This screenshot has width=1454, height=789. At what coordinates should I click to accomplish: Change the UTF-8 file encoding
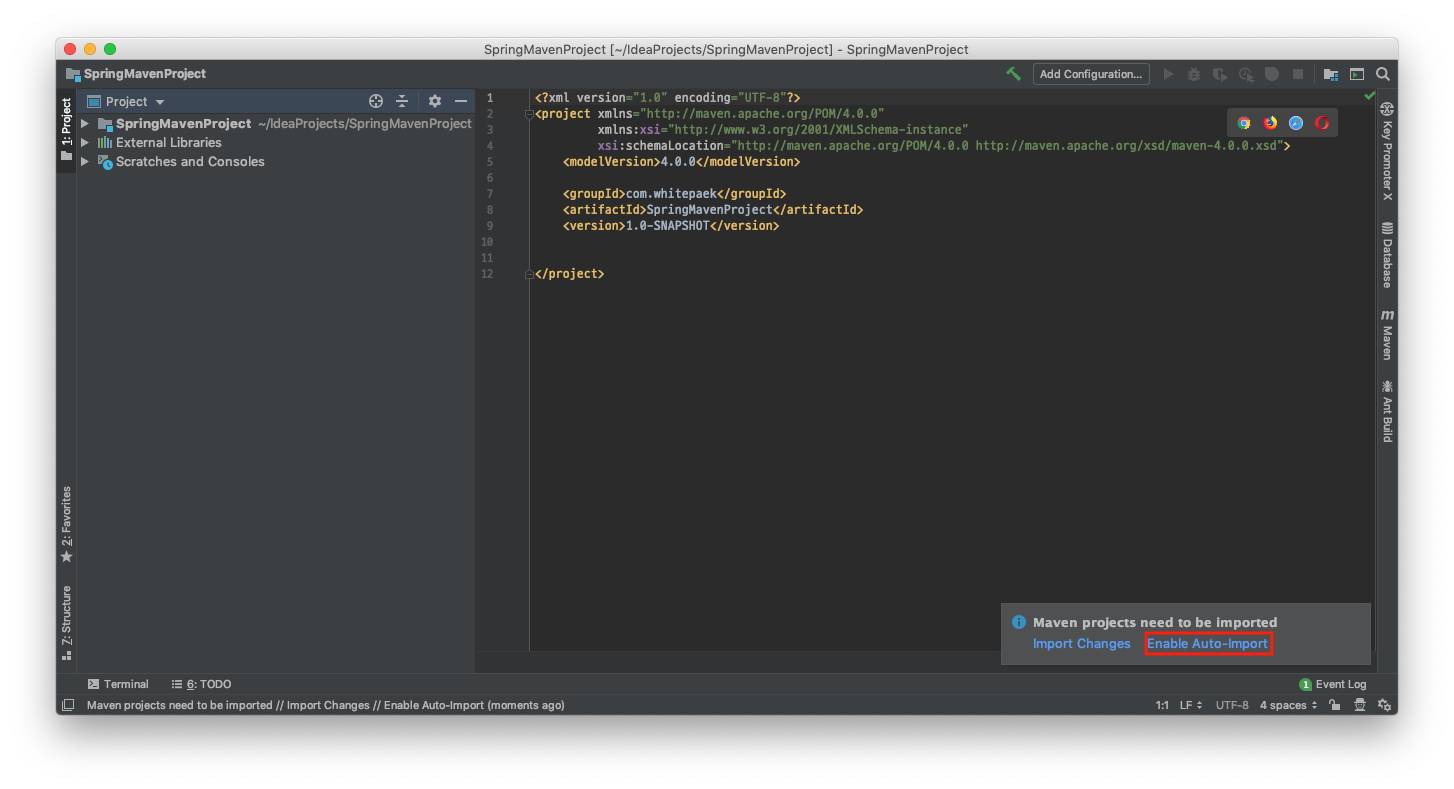[x=1232, y=706]
